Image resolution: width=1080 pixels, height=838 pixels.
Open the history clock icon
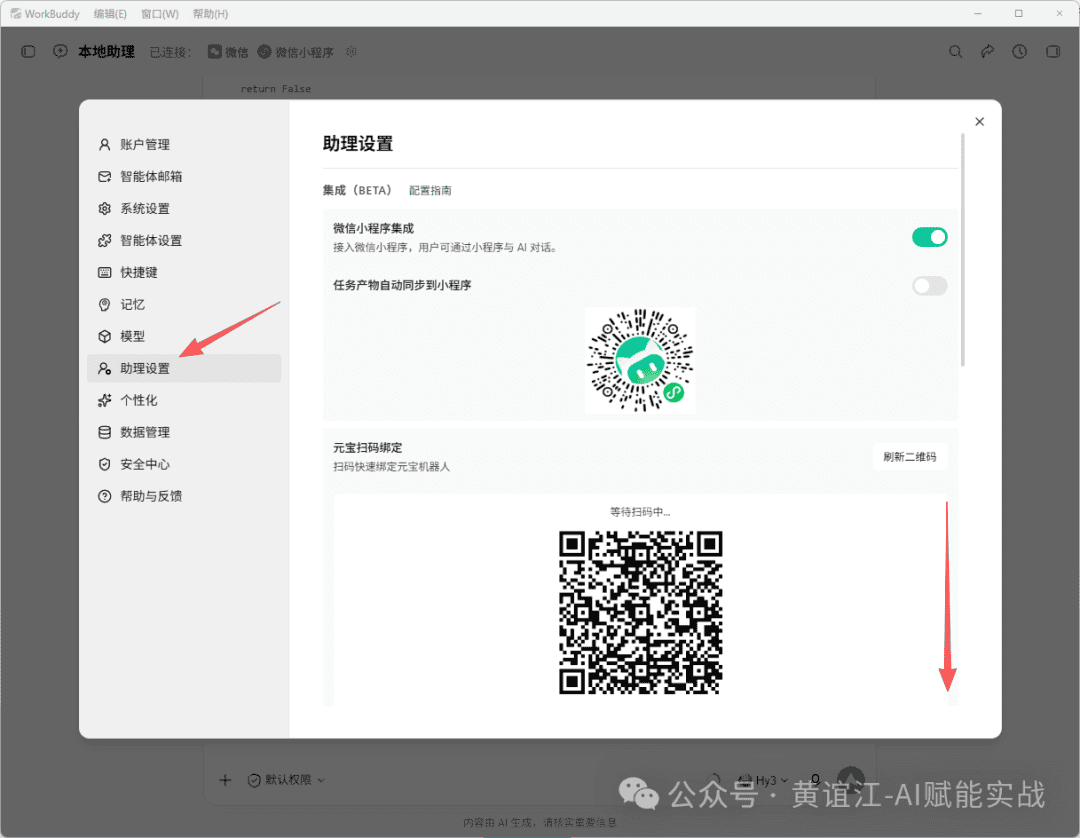(x=1019, y=52)
